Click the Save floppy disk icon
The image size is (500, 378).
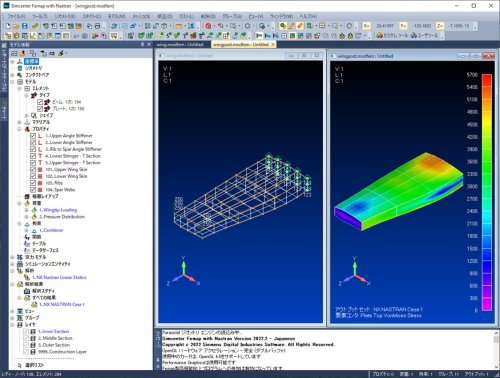point(25,26)
